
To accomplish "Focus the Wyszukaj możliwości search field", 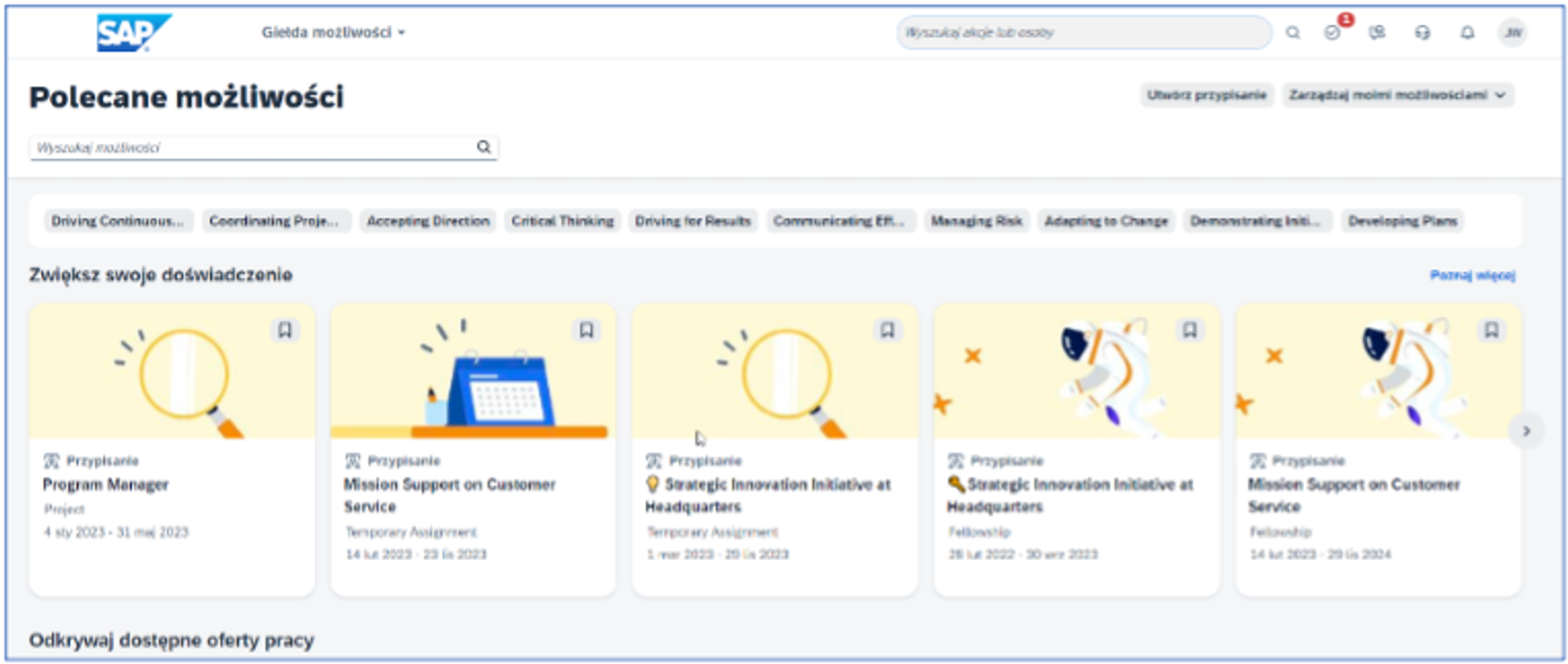I will pos(263,147).
